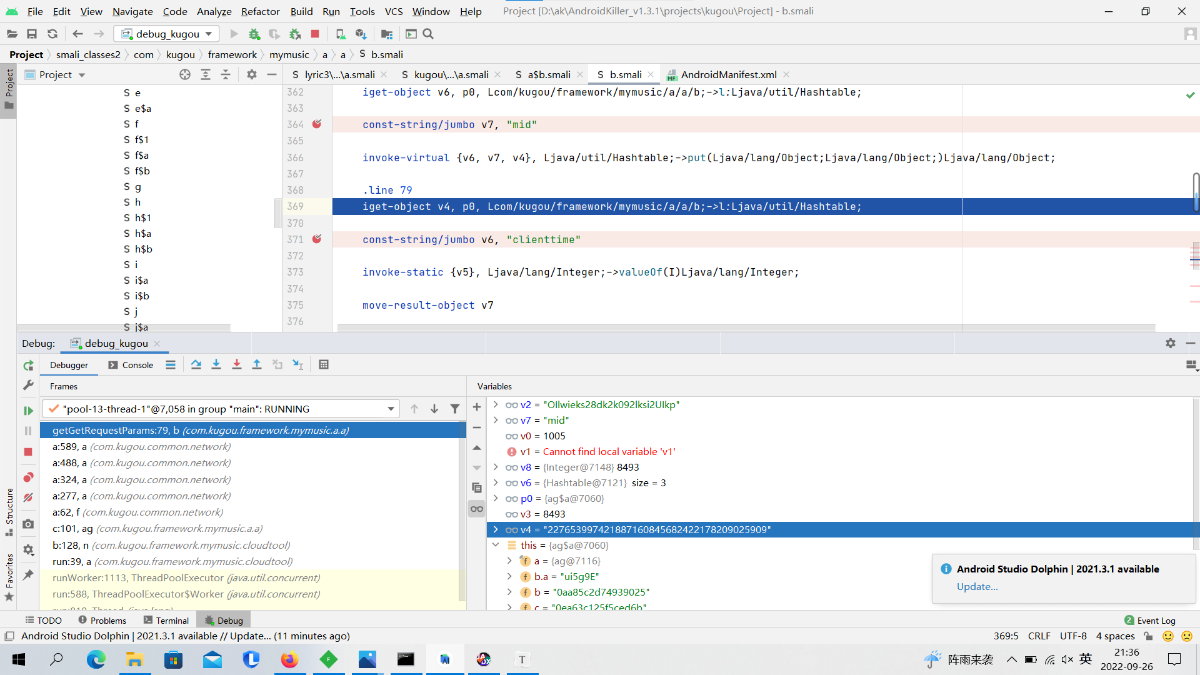
Task: Select frame a:589 in Frames list
Action: [141, 447]
